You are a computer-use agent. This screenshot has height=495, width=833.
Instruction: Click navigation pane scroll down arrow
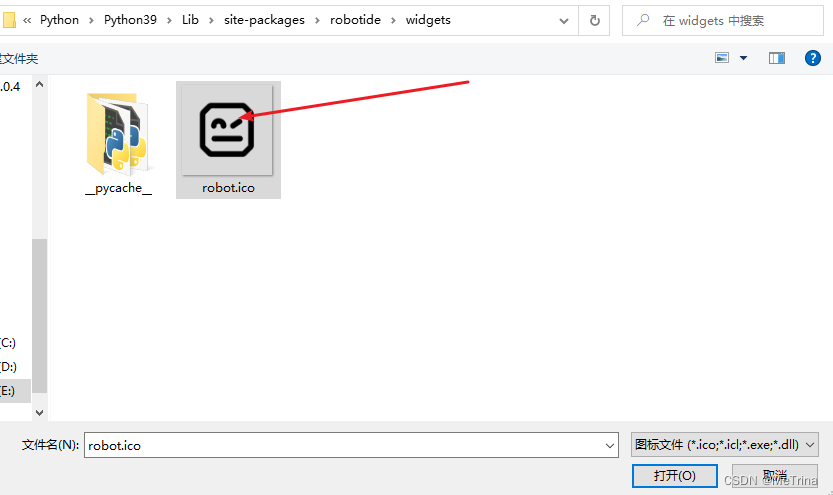39,412
